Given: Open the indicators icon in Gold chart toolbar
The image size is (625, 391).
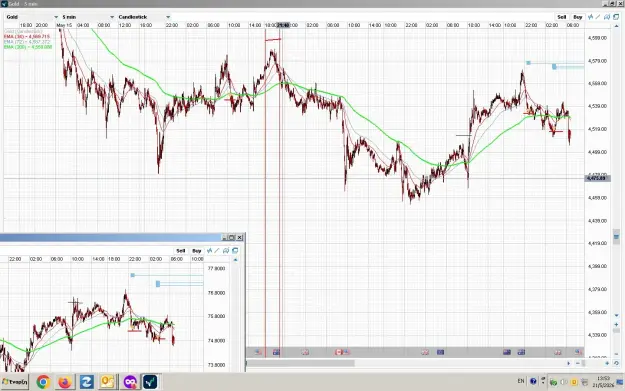Looking at the screenshot, I should (x=590, y=17).
